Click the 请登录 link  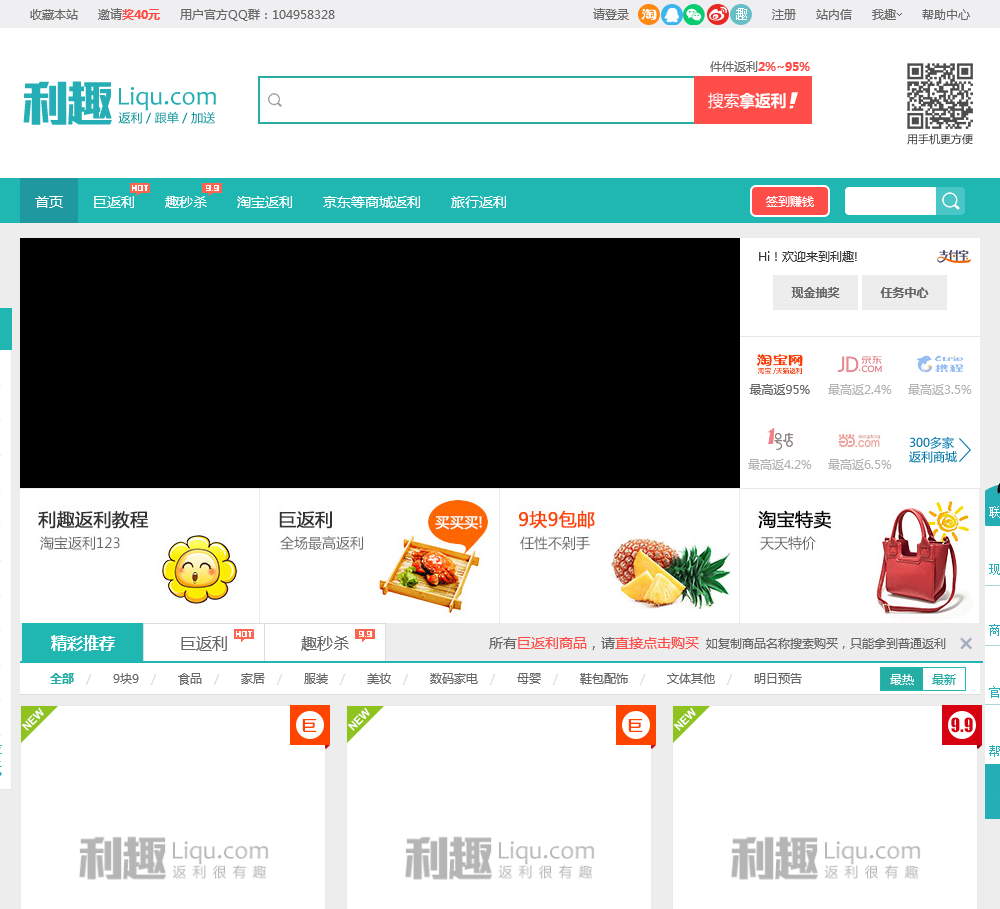[611, 15]
